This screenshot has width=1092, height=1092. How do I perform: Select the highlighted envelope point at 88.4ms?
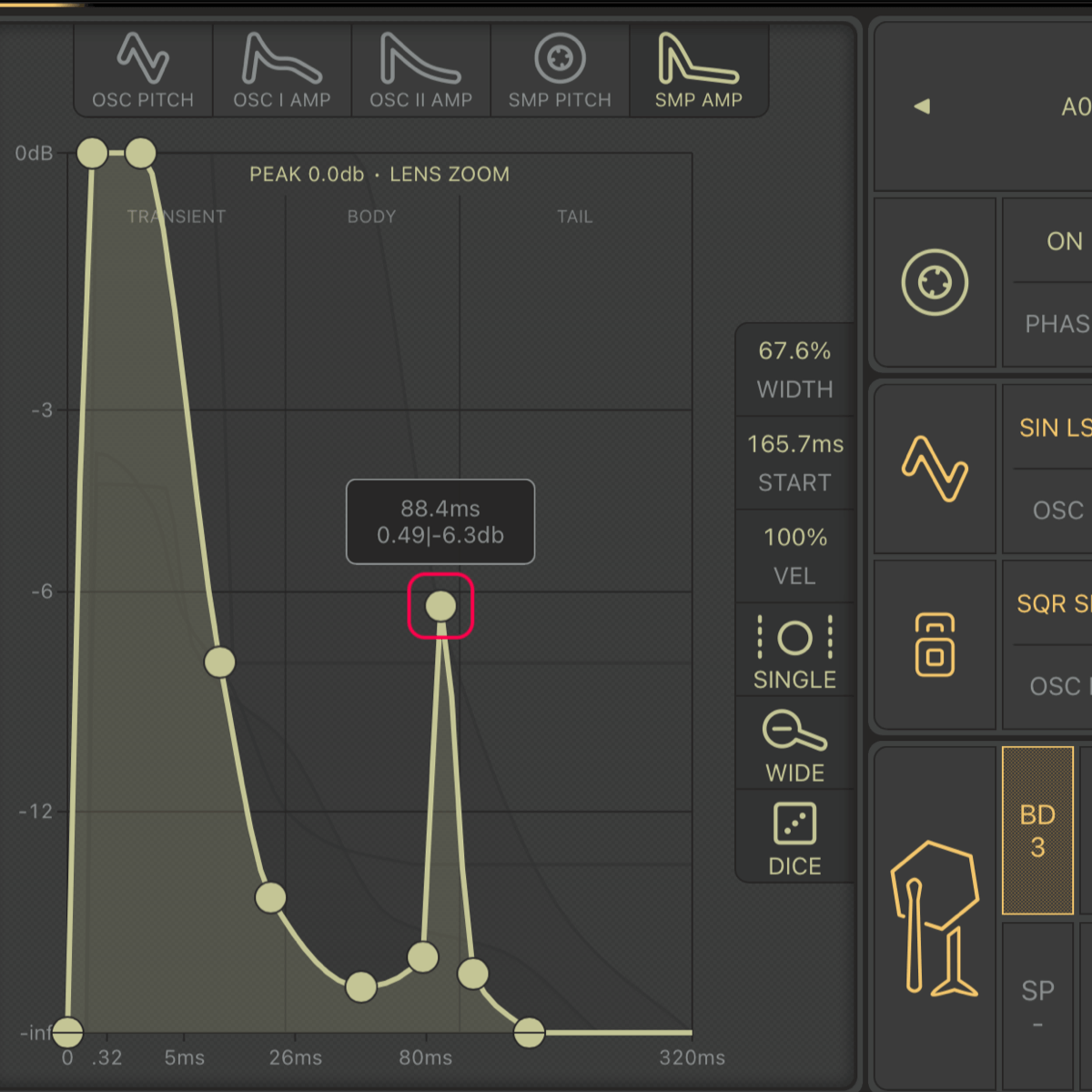(x=440, y=606)
